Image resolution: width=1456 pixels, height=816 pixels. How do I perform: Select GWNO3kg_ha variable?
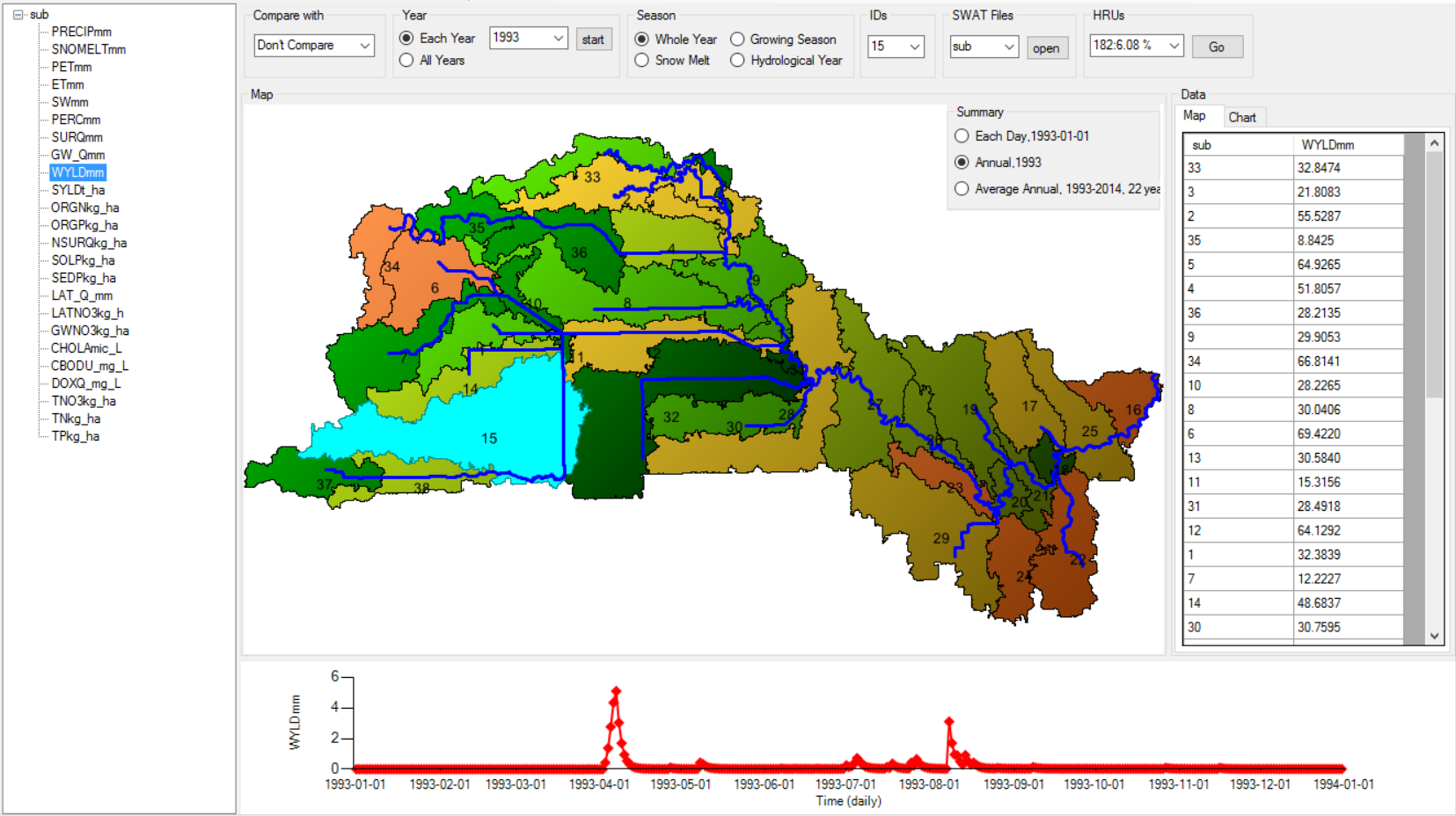[90, 331]
